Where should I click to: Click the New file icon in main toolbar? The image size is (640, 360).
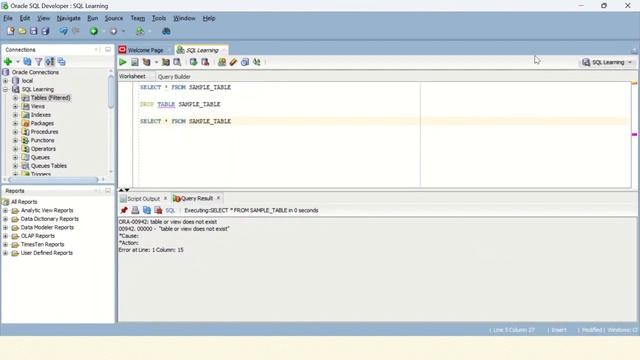coord(11,31)
